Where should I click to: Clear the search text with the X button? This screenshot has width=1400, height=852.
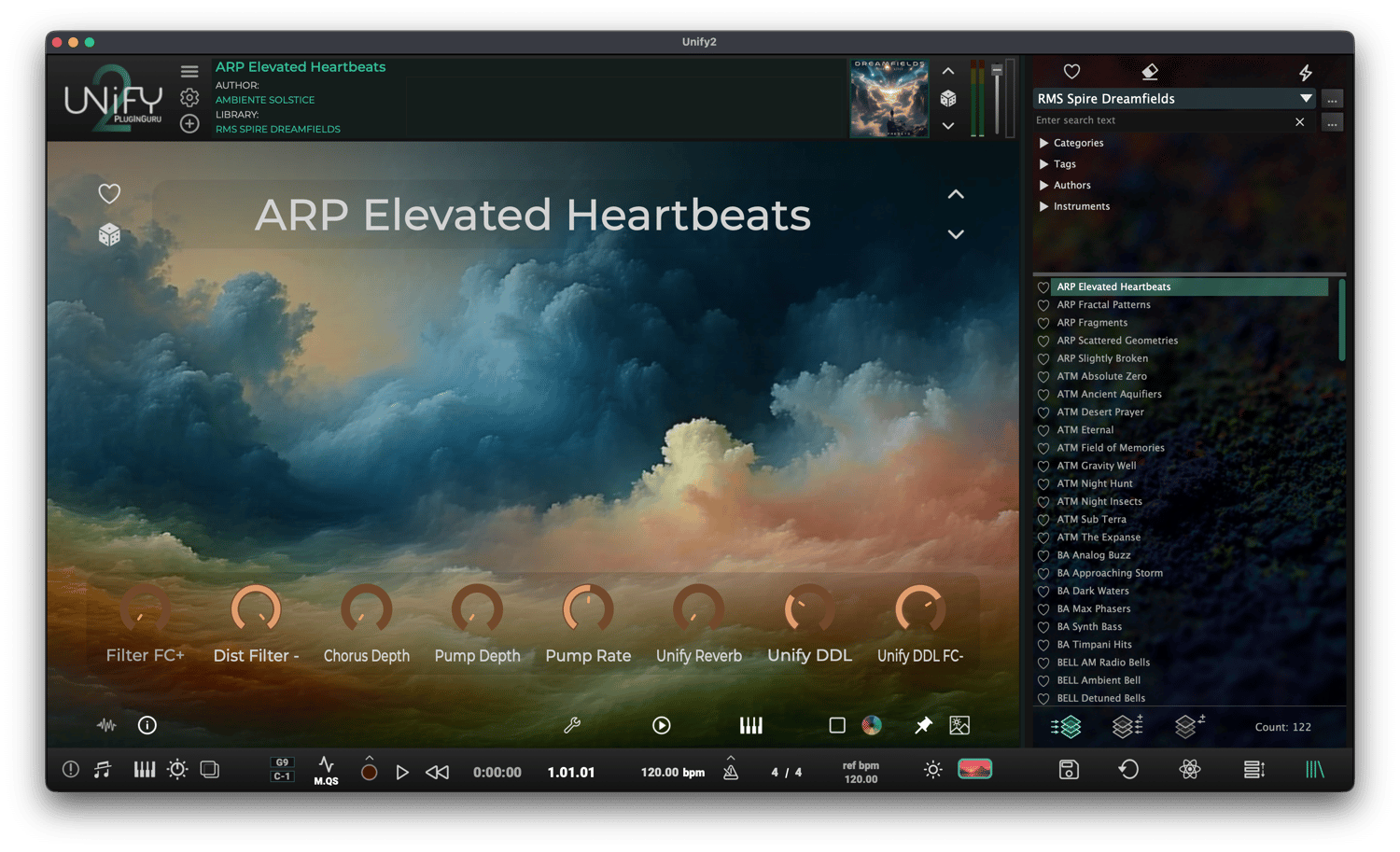tap(1299, 121)
